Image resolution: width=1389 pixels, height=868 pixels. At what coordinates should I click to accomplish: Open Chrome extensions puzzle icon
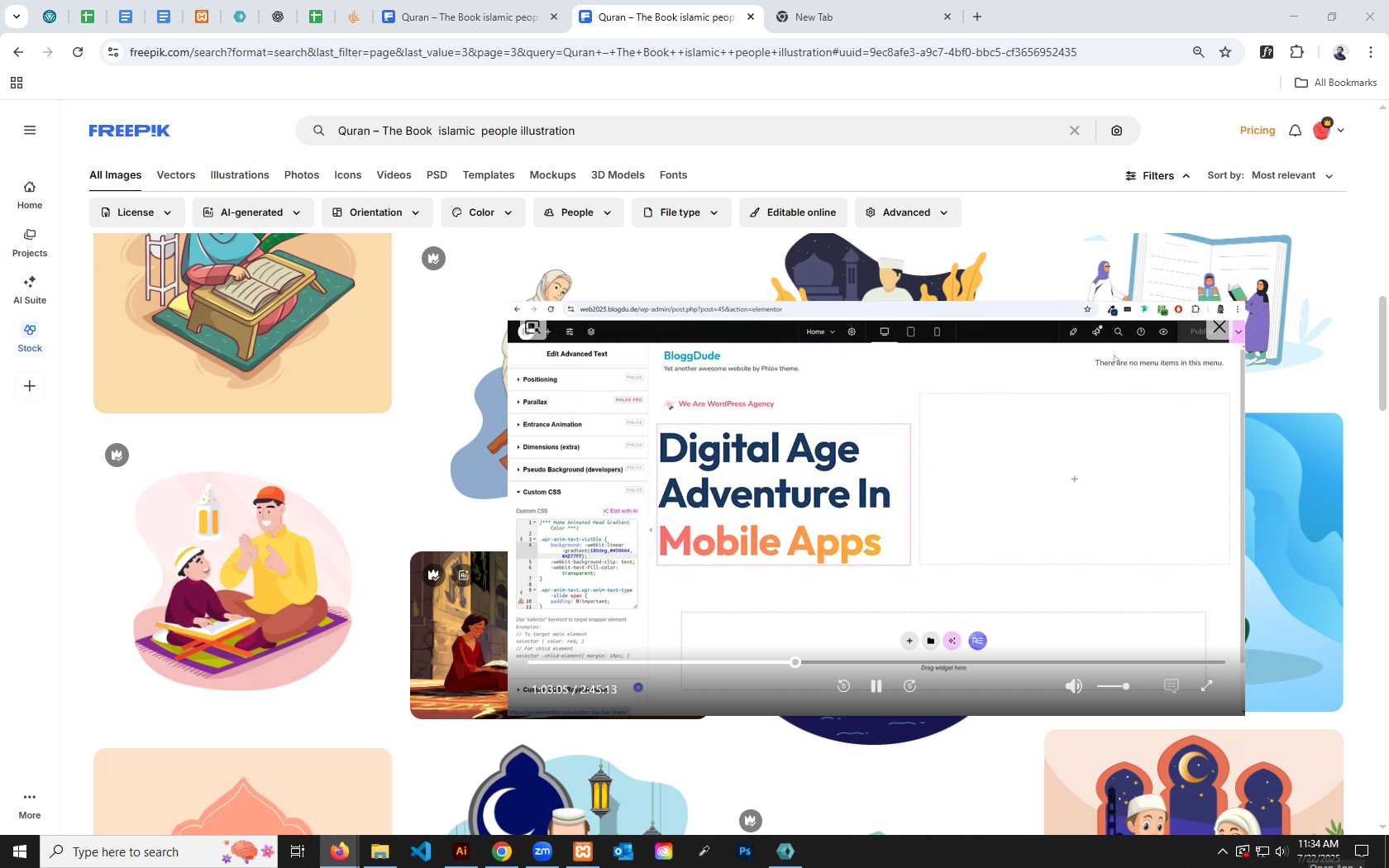(1296, 52)
